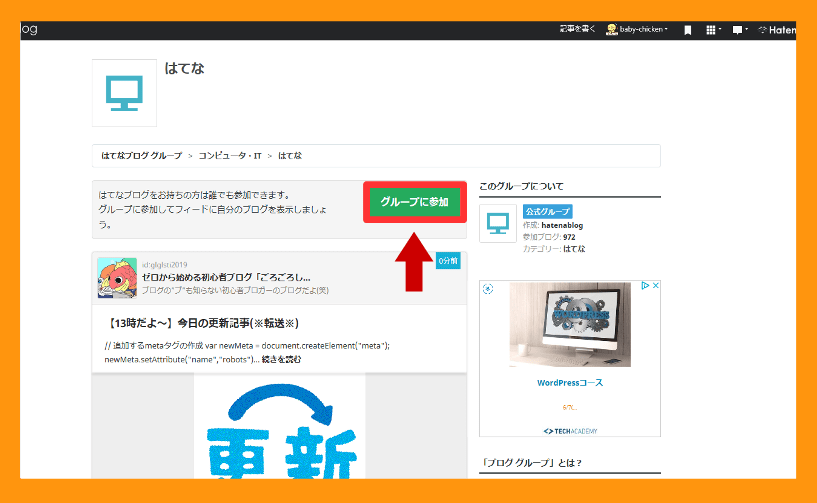Screen dimensions: 817x503
Task: Click blog description ブログの"ブ"も知らない text
Action: pos(236,290)
